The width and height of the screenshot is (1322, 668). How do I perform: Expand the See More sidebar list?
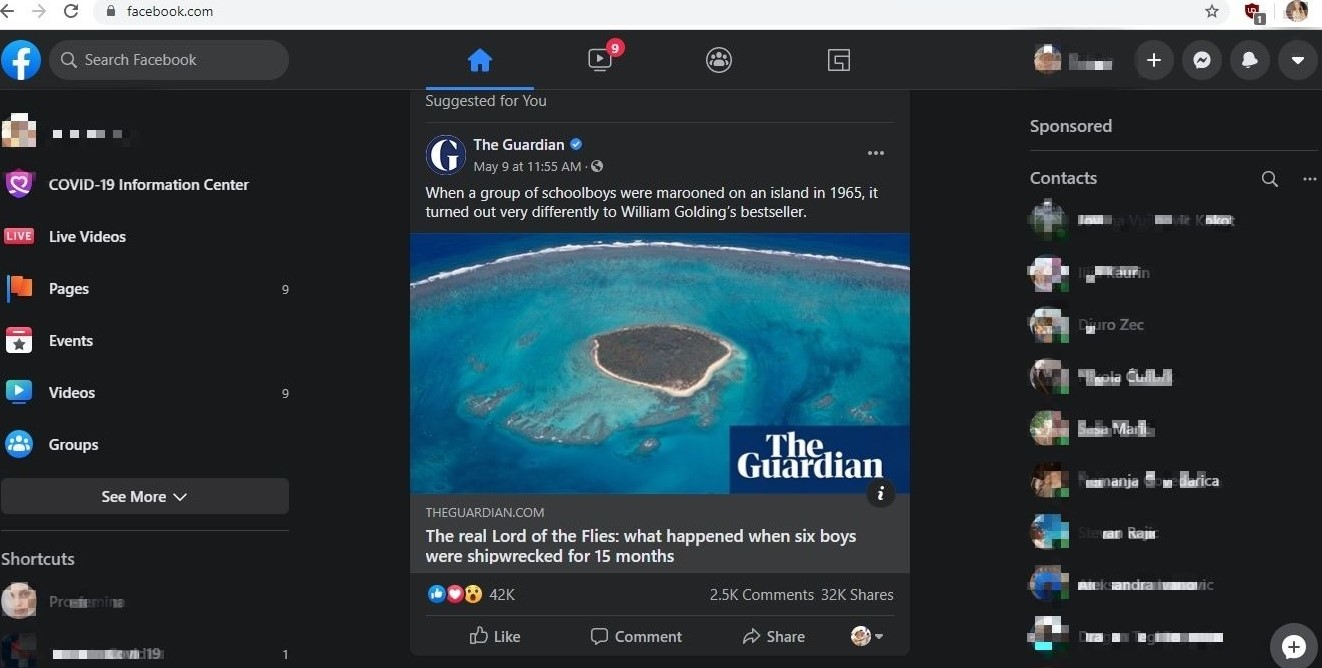(x=144, y=497)
